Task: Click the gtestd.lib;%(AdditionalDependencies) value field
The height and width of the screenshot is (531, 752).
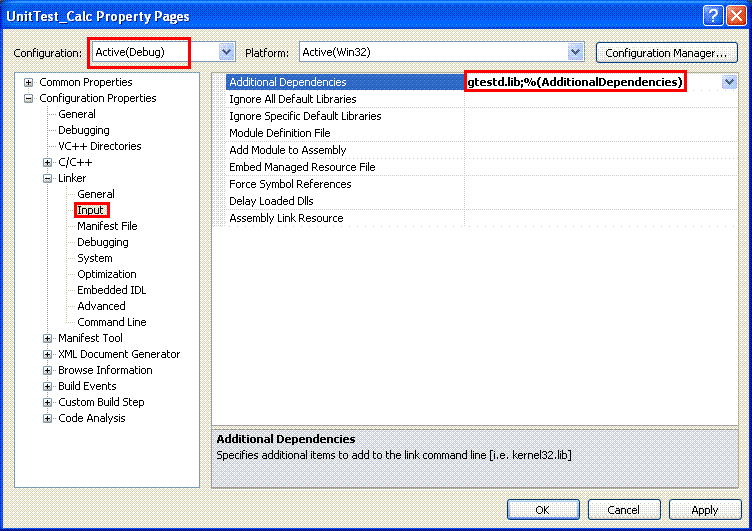Action: 593,82
